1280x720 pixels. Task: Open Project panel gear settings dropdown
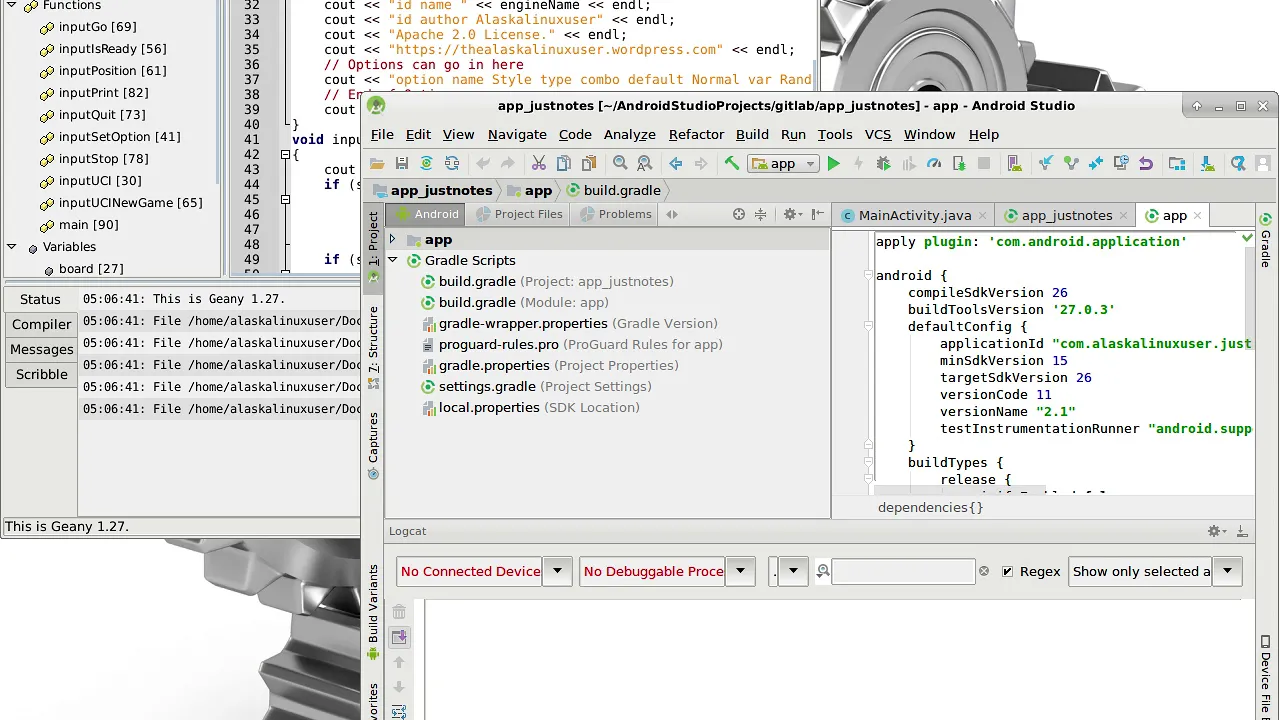(792, 214)
